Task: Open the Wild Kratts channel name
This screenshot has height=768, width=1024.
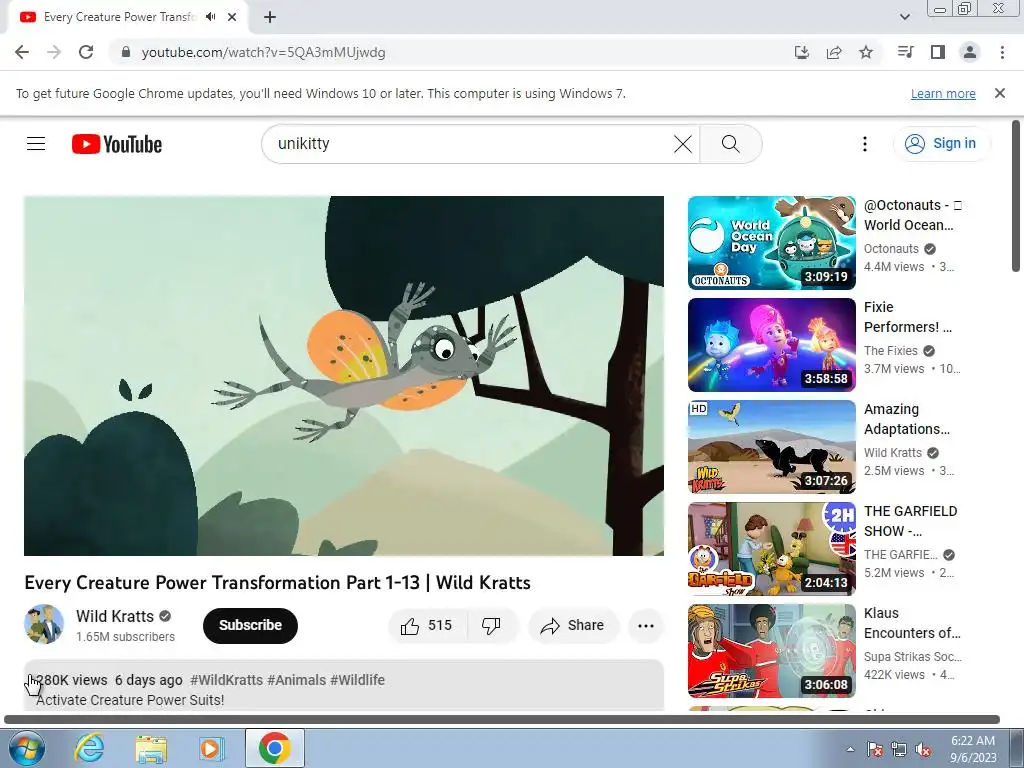Action: 115,616
